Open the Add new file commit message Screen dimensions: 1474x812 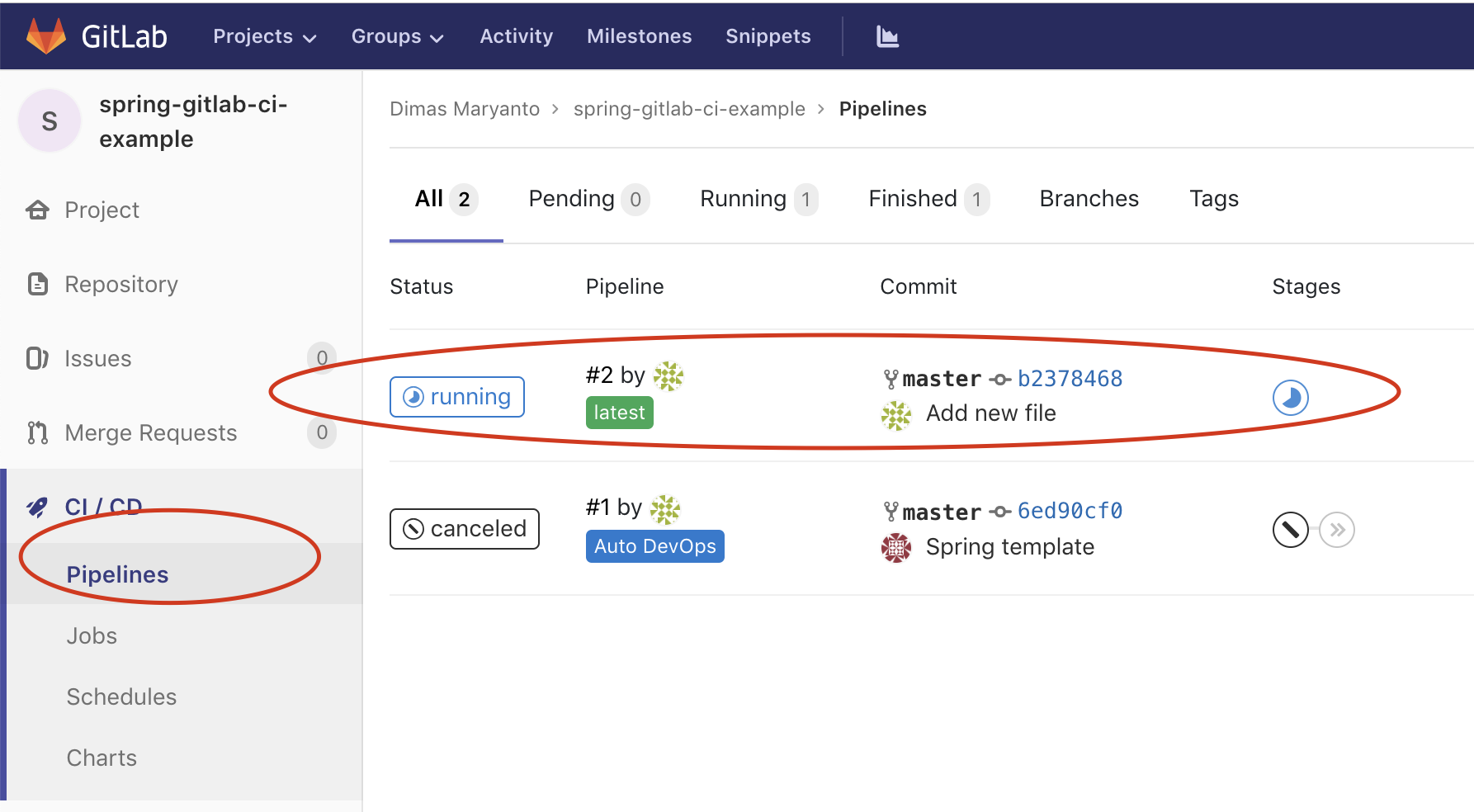pos(991,413)
